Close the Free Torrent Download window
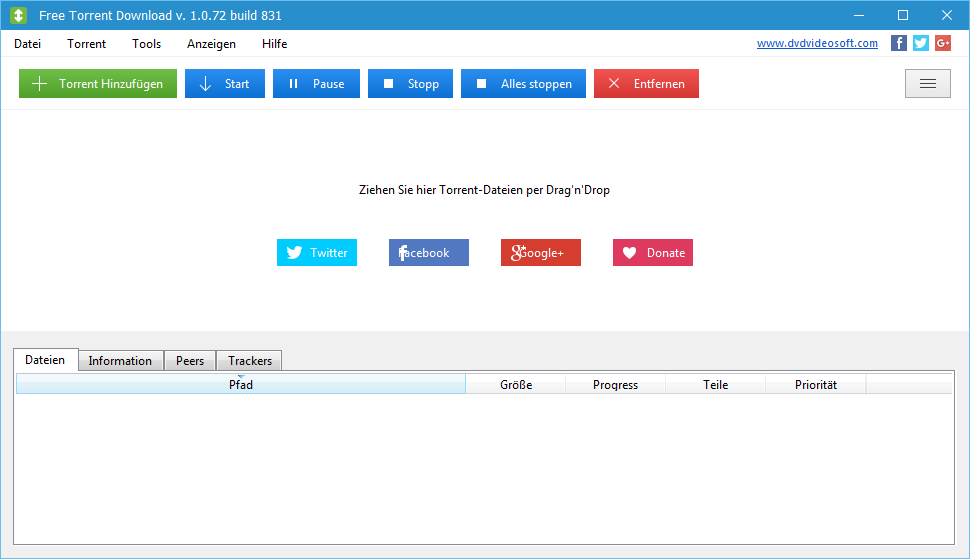 point(947,15)
